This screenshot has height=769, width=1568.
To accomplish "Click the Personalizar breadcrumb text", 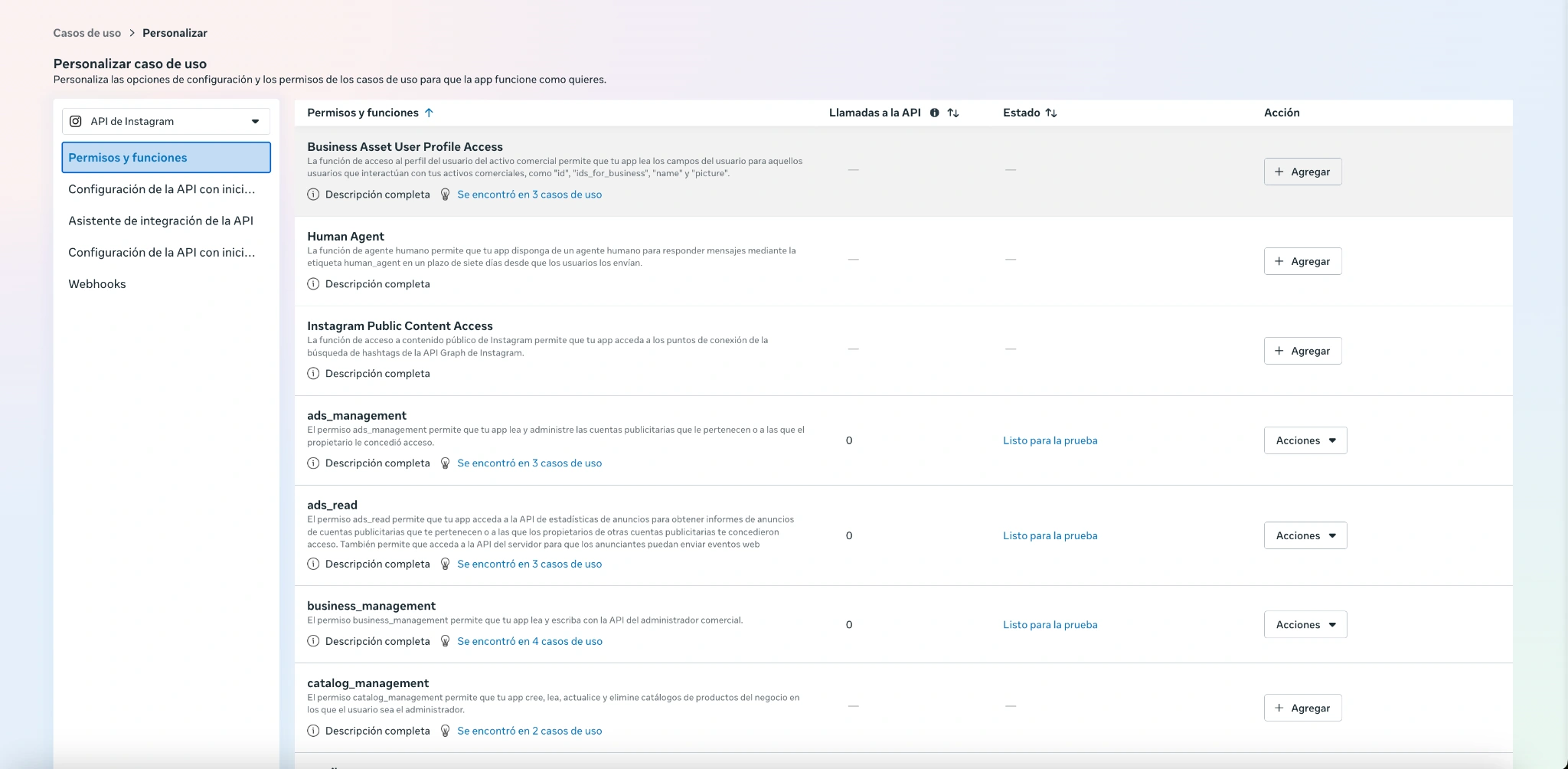I will point(175,33).
